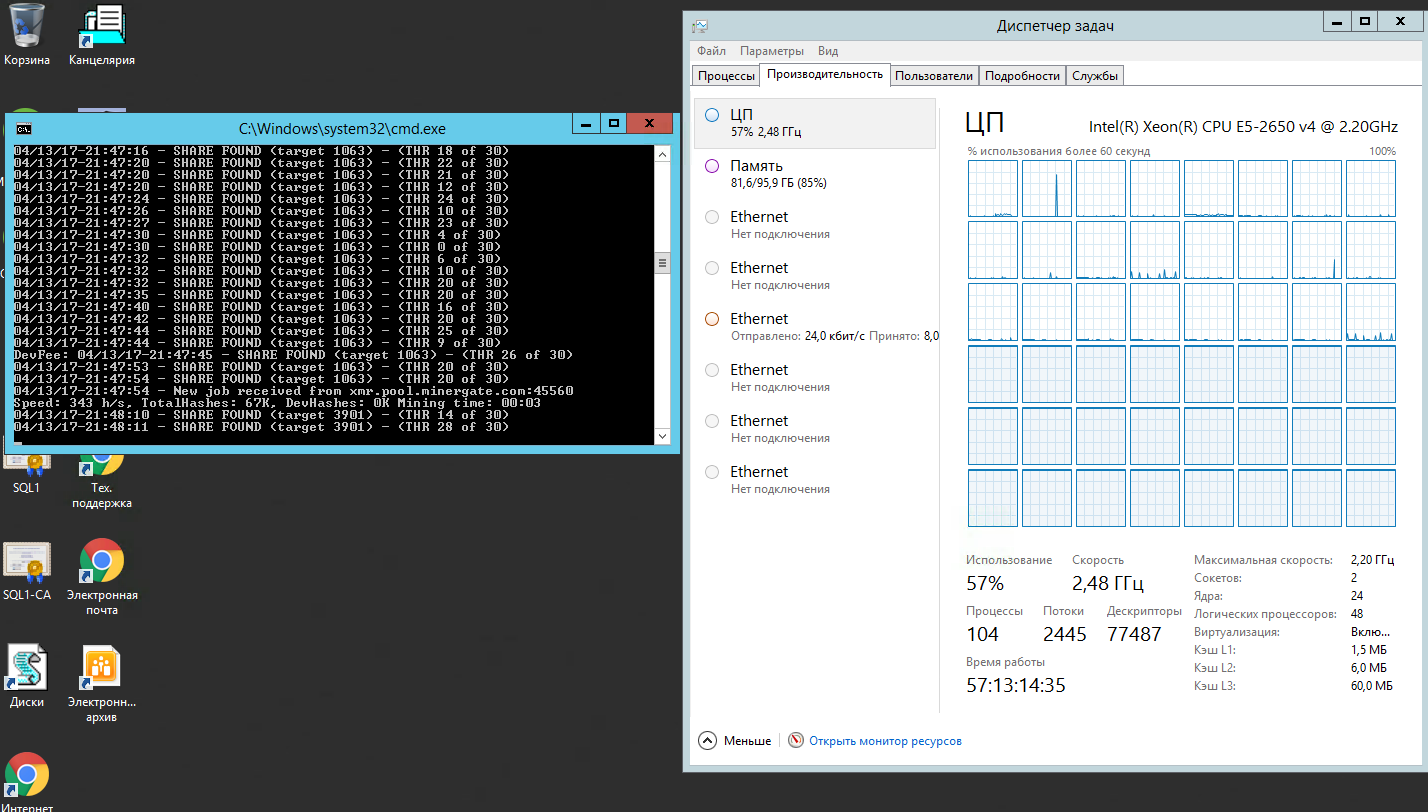
Task: Click the Ядра value 24
Action: [1357, 596]
